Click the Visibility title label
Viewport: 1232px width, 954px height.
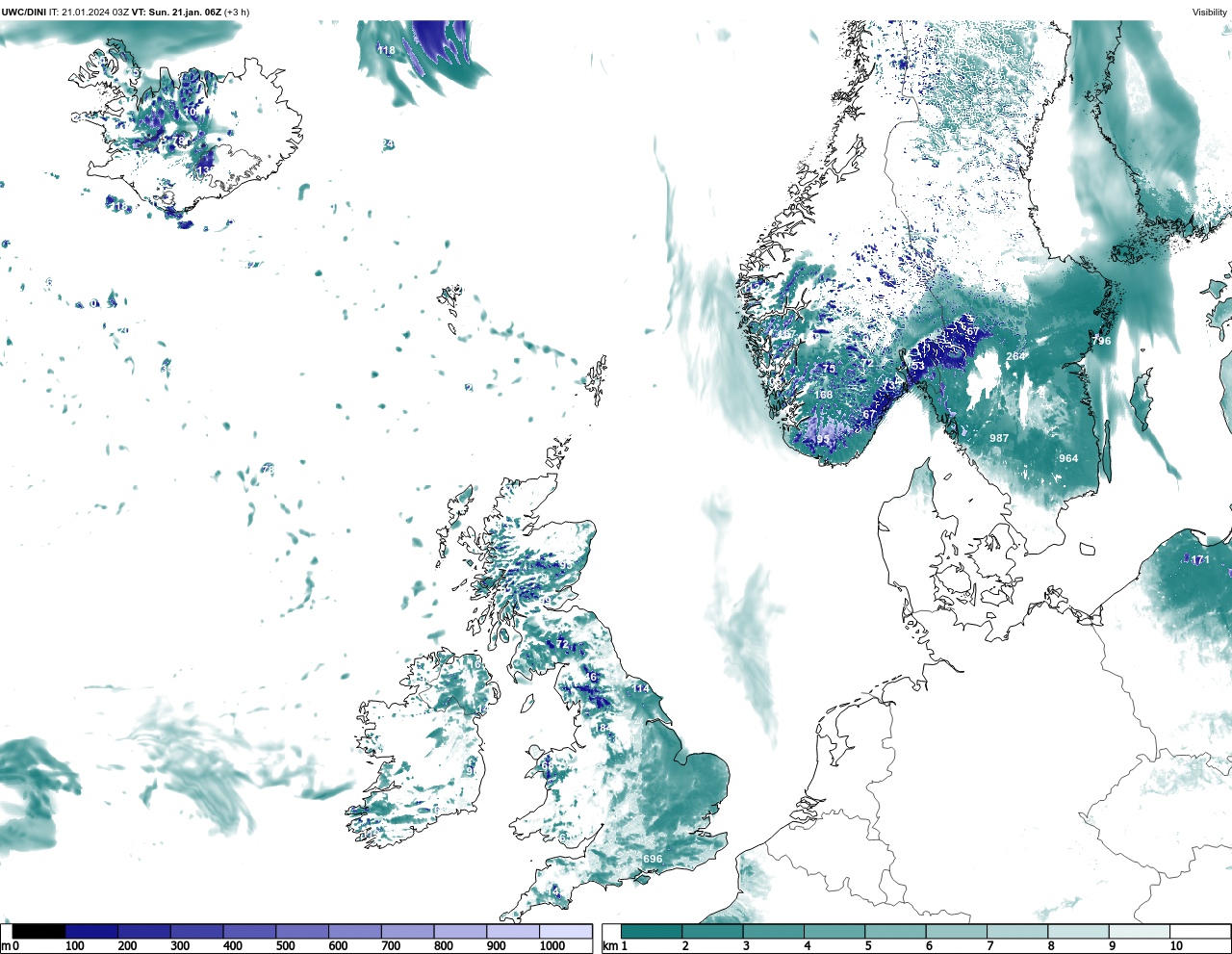[1210, 12]
